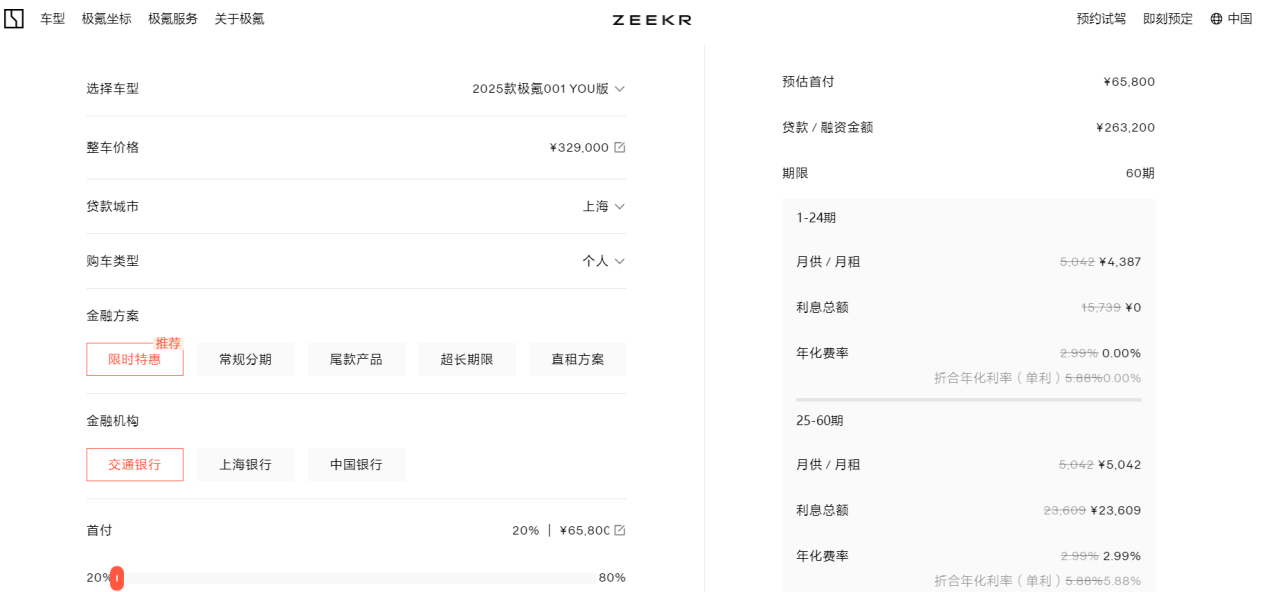Expand the 2025款极氪001 YOU版 model dropdown
Viewport: 1267px width, 592px height.
[x=549, y=88]
